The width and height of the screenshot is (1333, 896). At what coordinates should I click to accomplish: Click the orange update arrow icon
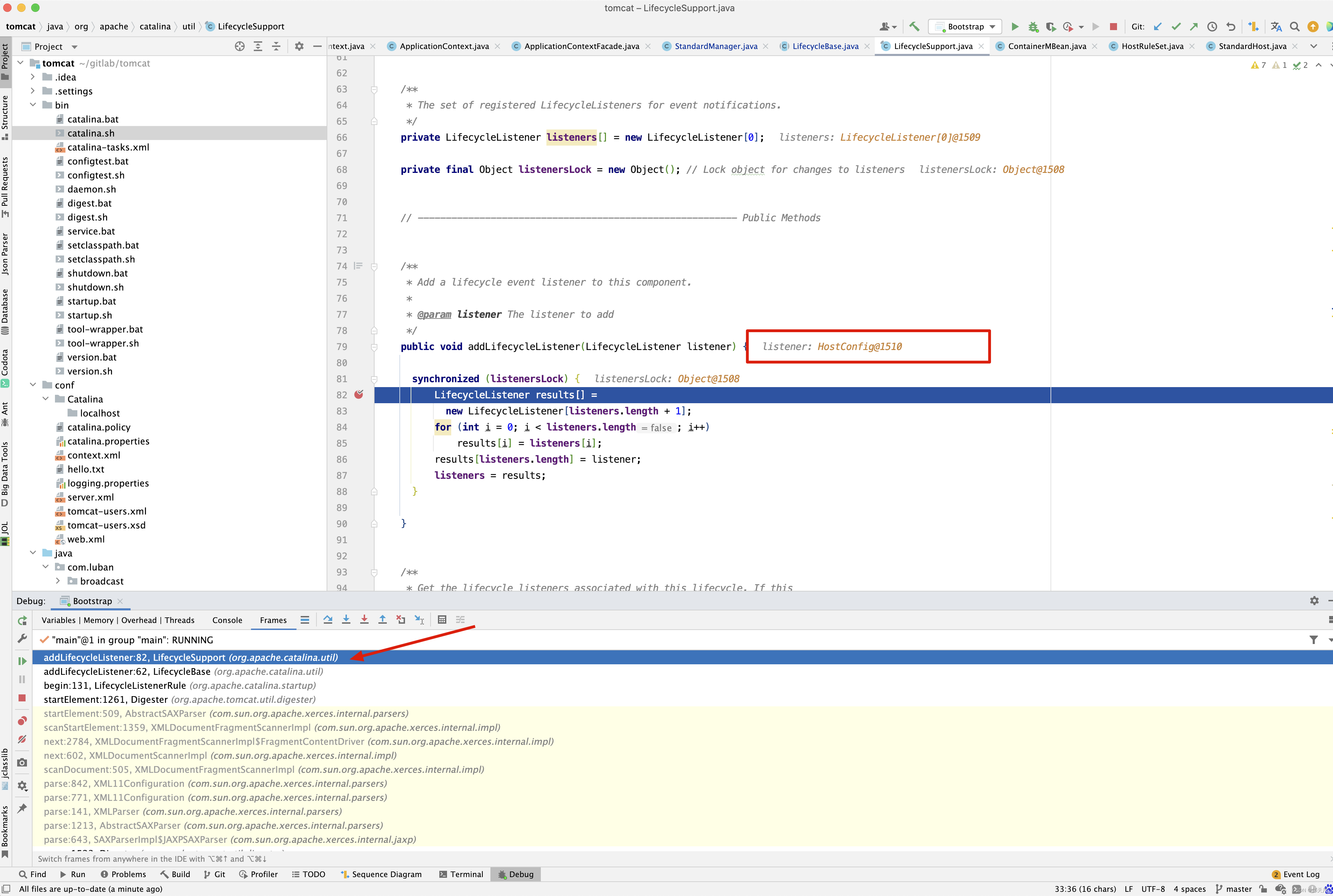point(1313,26)
